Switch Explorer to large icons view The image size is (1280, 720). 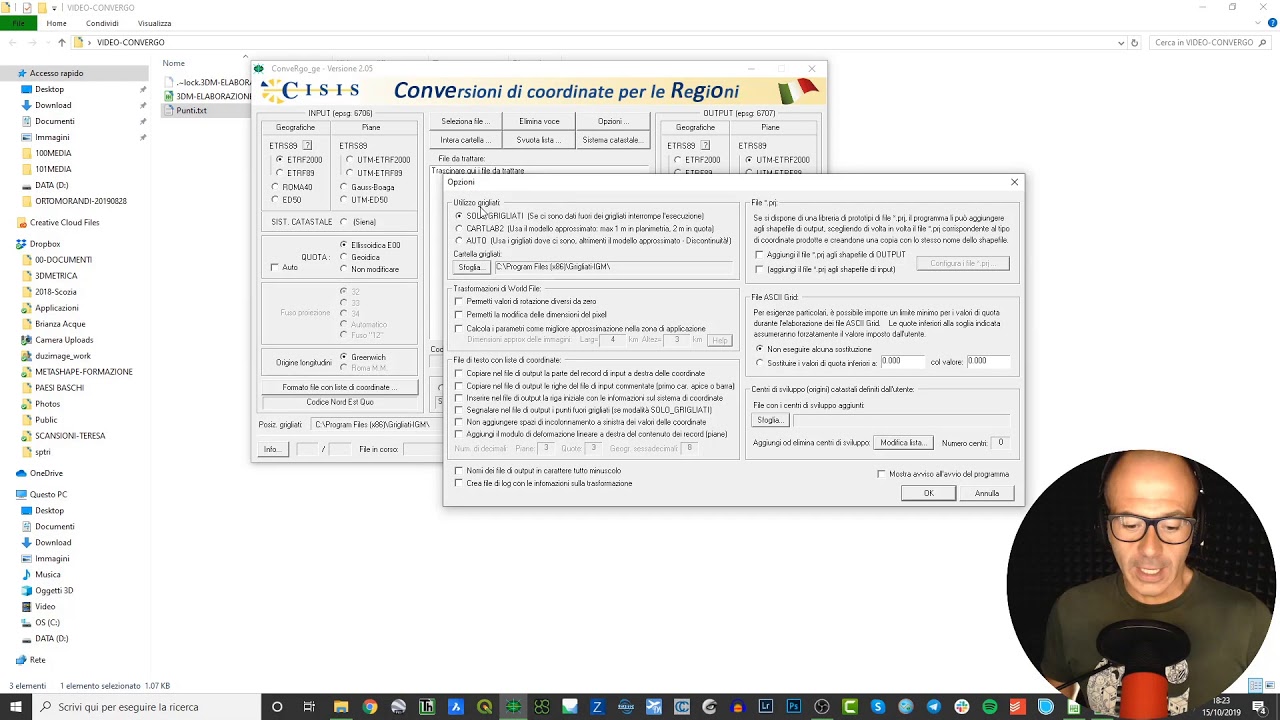pos(1268,686)
